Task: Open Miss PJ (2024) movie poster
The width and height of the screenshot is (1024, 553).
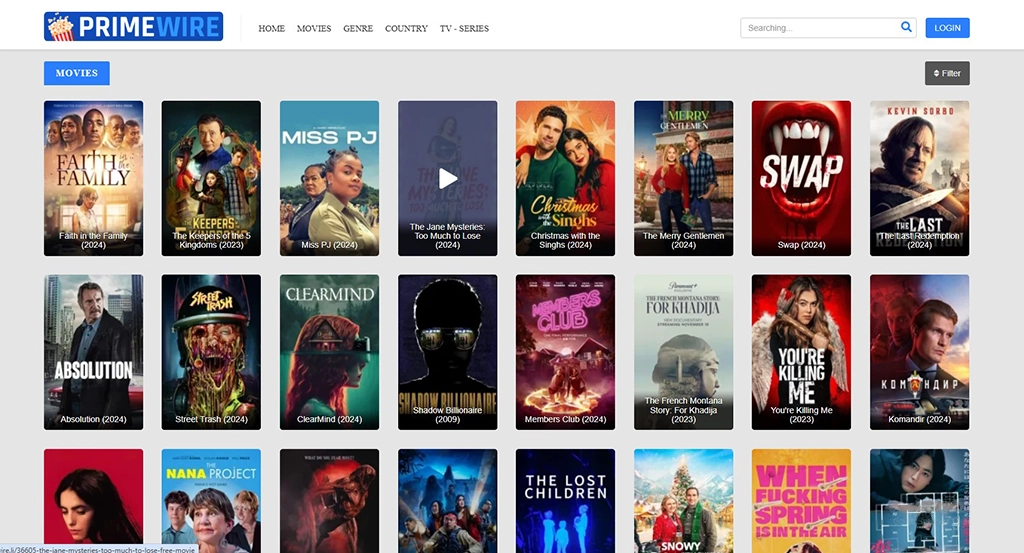Action: click(329, 170)
